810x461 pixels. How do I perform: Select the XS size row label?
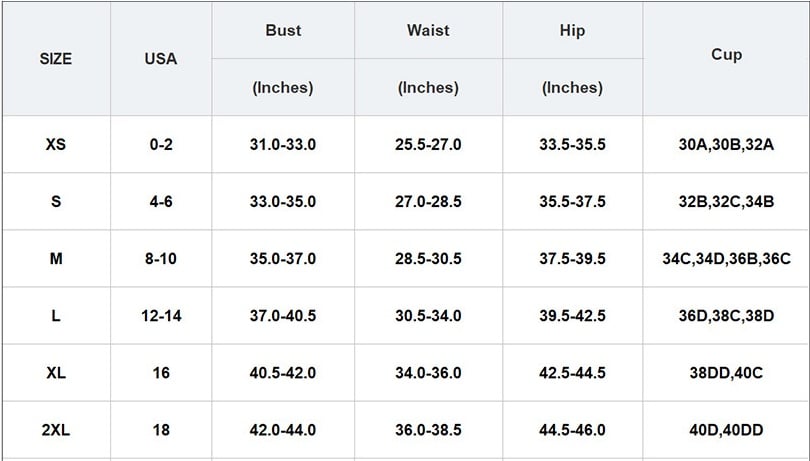[56, 144]
